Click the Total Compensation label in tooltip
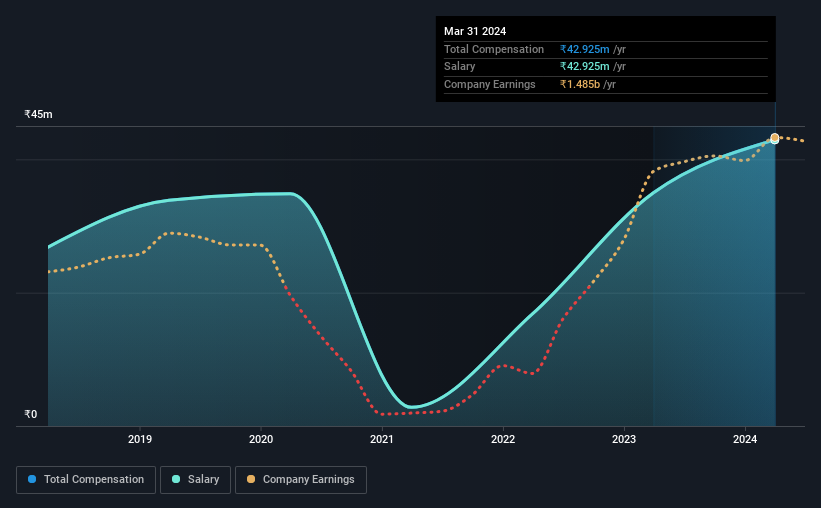This screenshot has height=508, width=821. tap(494, 49)
